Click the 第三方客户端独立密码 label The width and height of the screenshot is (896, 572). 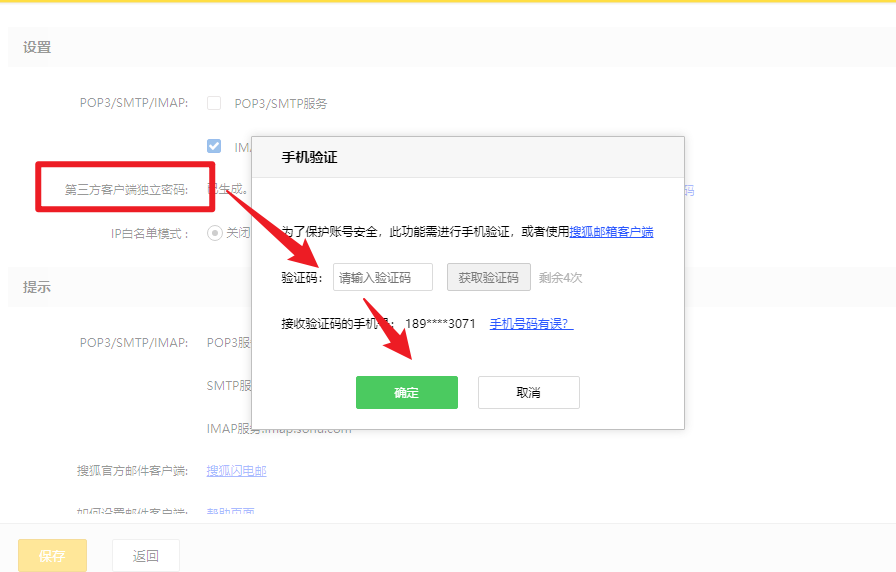[x=126, y=190]
